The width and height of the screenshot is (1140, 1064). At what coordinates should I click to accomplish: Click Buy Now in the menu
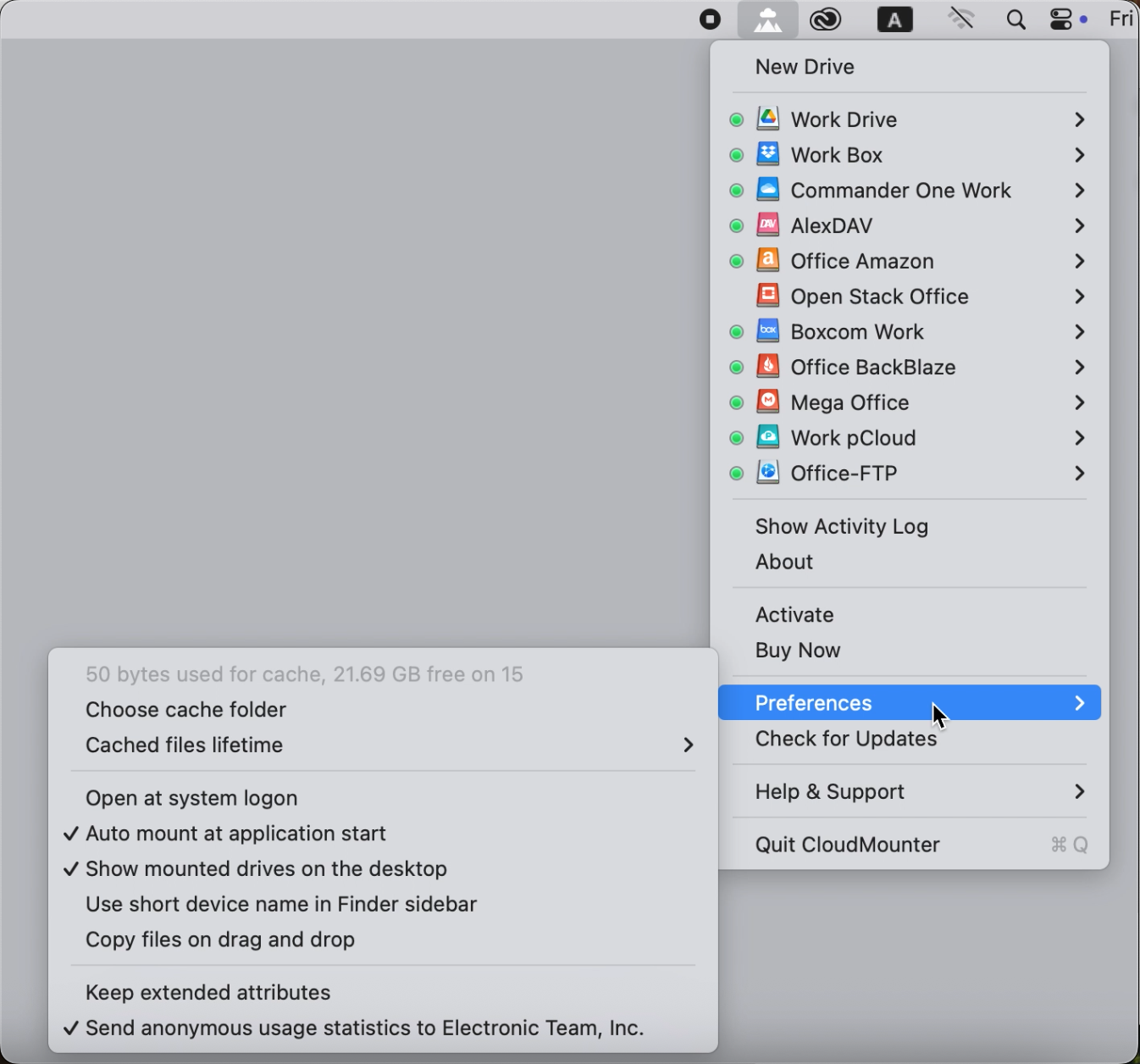click(x=910, y=651)
